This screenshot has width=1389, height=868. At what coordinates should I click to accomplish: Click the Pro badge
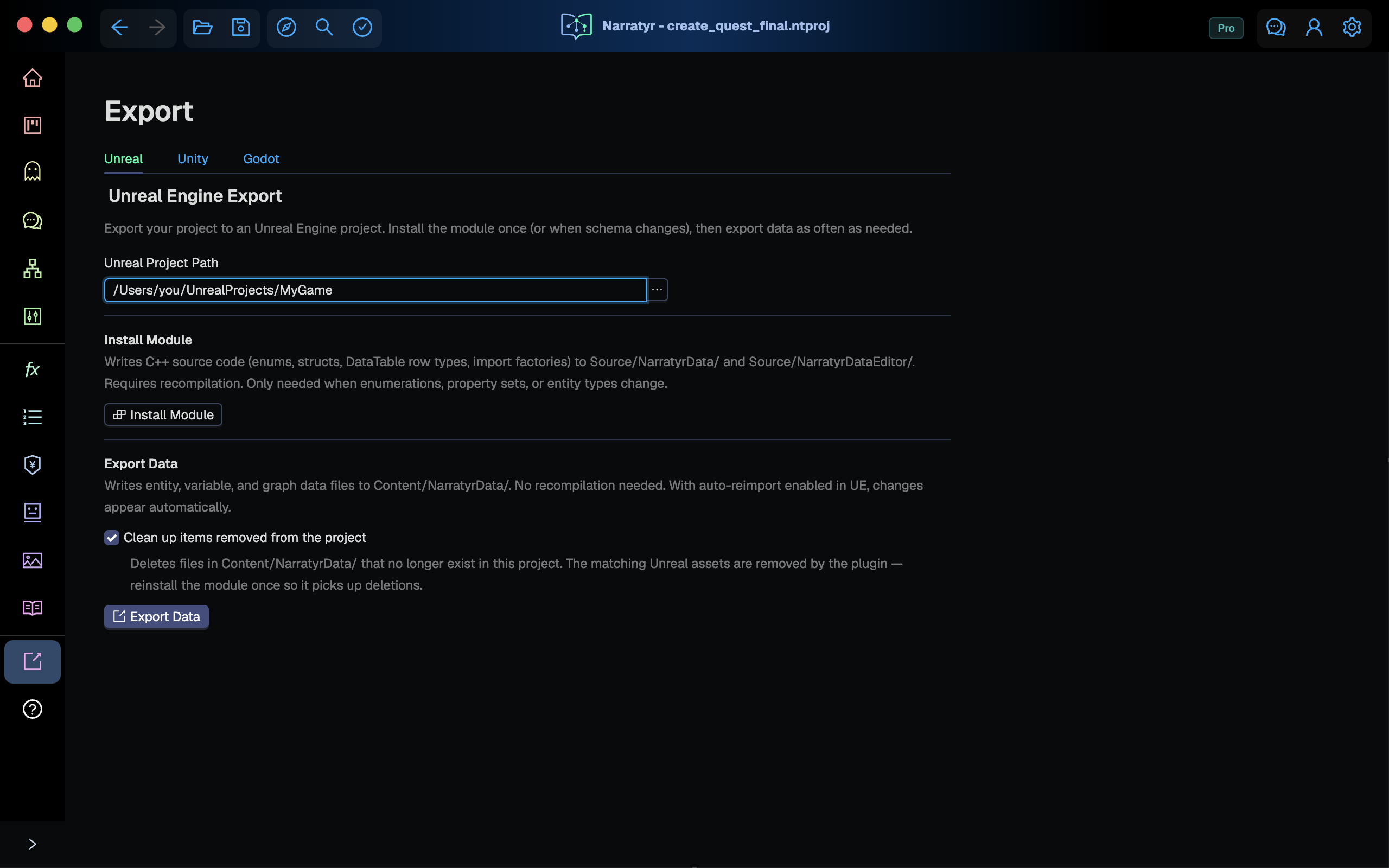point(1226,28)
